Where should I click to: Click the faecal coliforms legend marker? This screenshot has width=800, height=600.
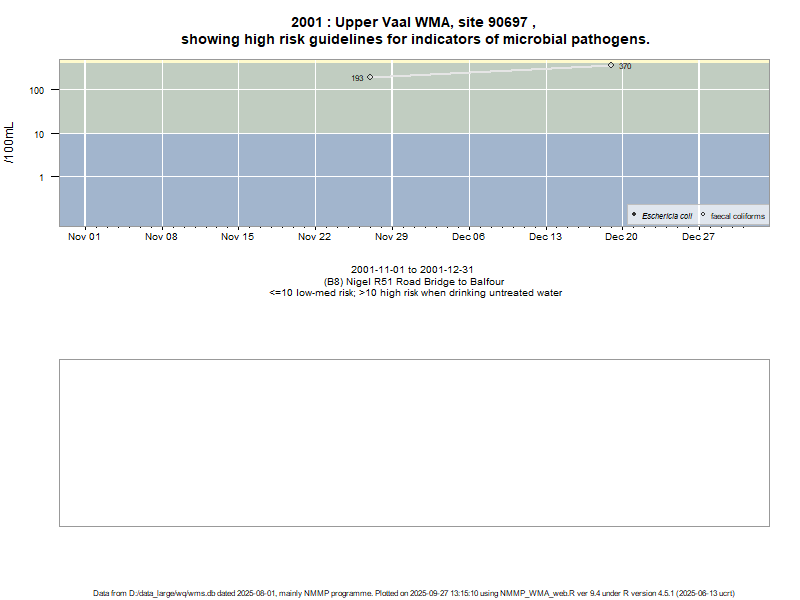tap(703, 215)
